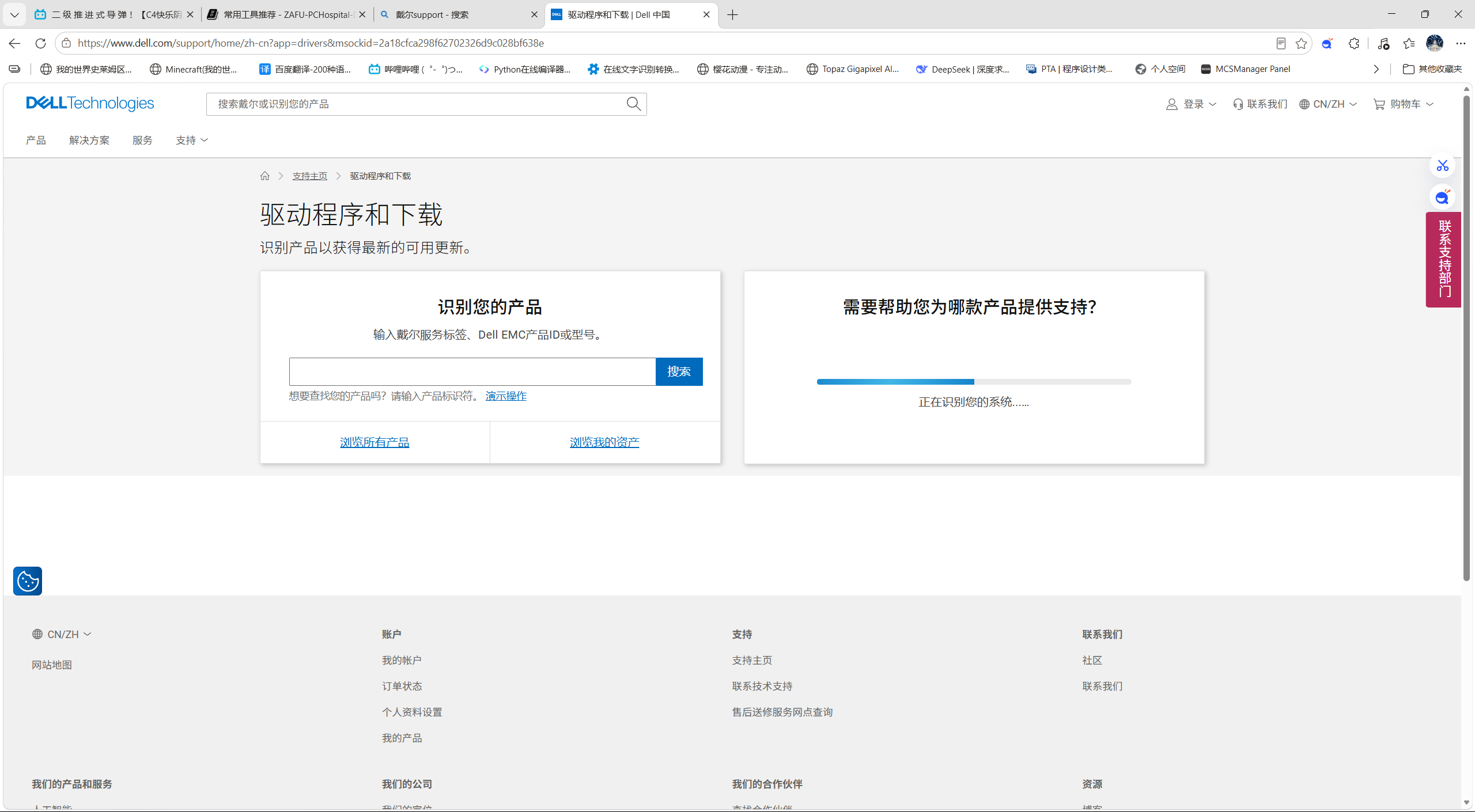Open 百度翻译 bookmark
Viewport: 1475px width, 812px height.
[x=305, y=69]
